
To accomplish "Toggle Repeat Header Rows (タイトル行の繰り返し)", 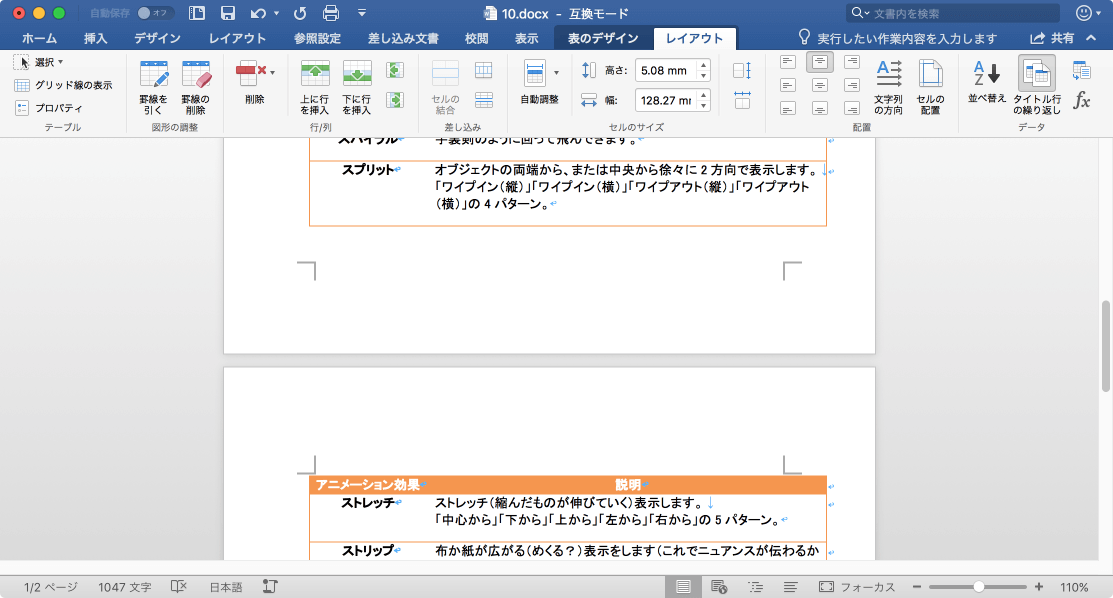I will coord(1036,85).
